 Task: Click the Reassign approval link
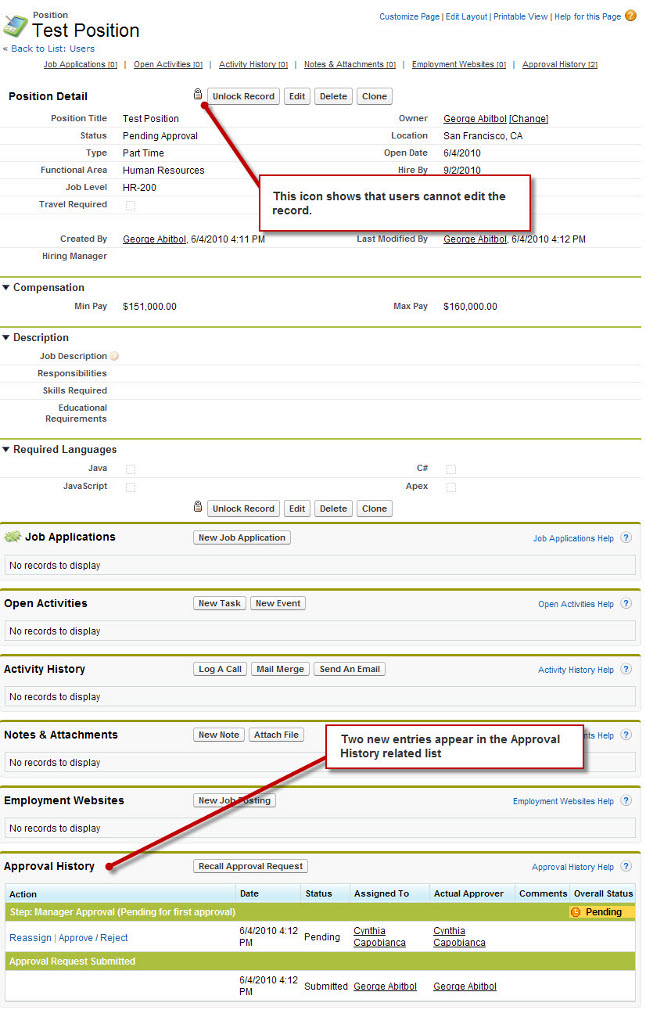(30, 938)
